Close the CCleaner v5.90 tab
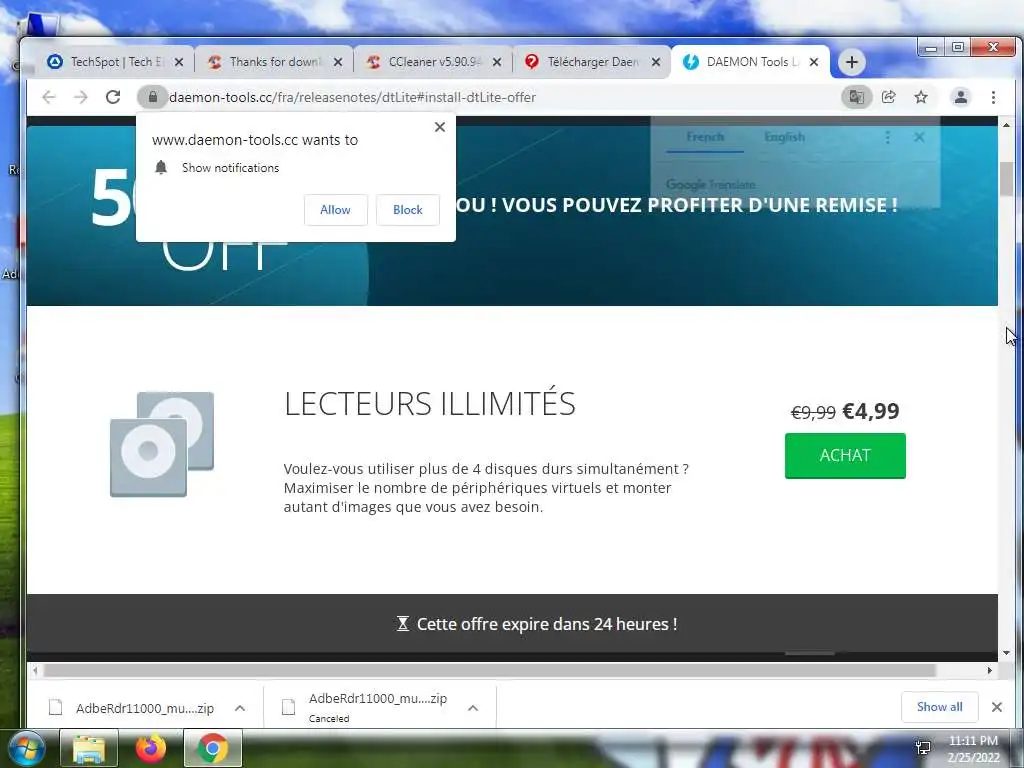The width and height of the screenshot is (1024, 768). [497, 62]
